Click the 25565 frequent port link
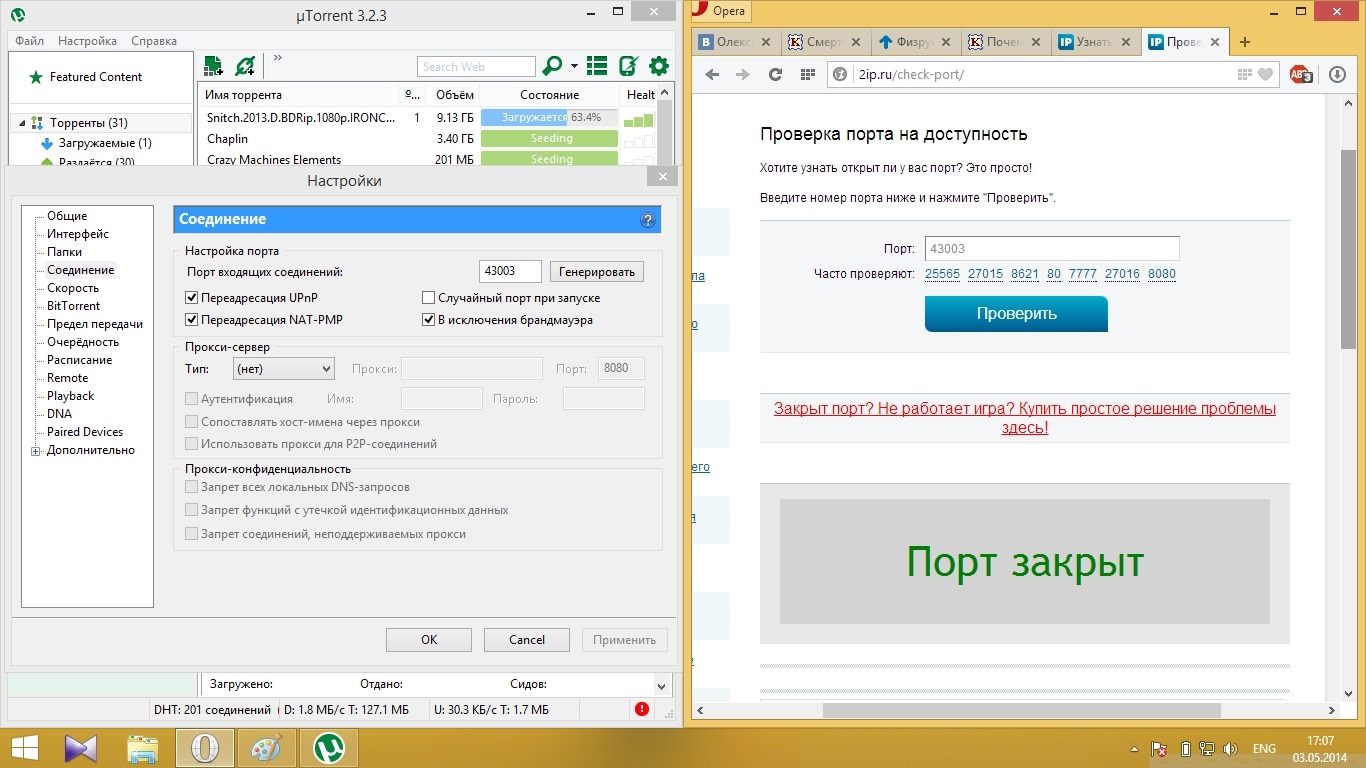Image resolution: width=1366 pixels, height=768 pixels. [942, 274]
